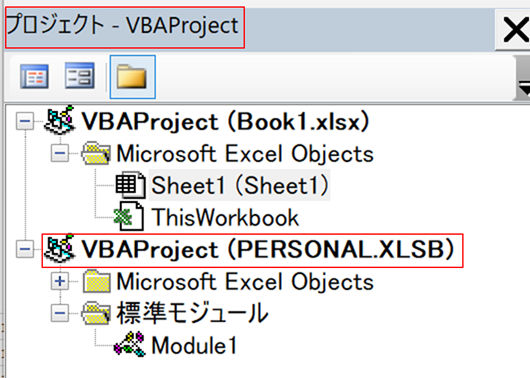Expand Microsoft Excel Objects under PERSONAL.XLSB
Image resolution: width=530 pixels, height=378 pixels.
tap(60, 281)
